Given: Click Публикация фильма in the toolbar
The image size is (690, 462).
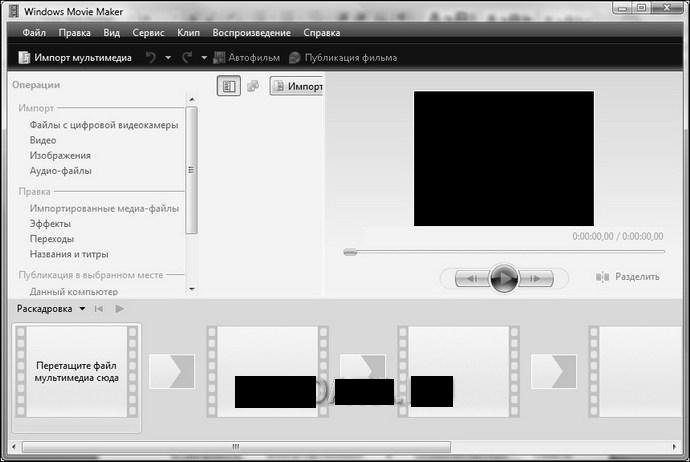Looking at the screenshot, I should [x=343, y=58].
